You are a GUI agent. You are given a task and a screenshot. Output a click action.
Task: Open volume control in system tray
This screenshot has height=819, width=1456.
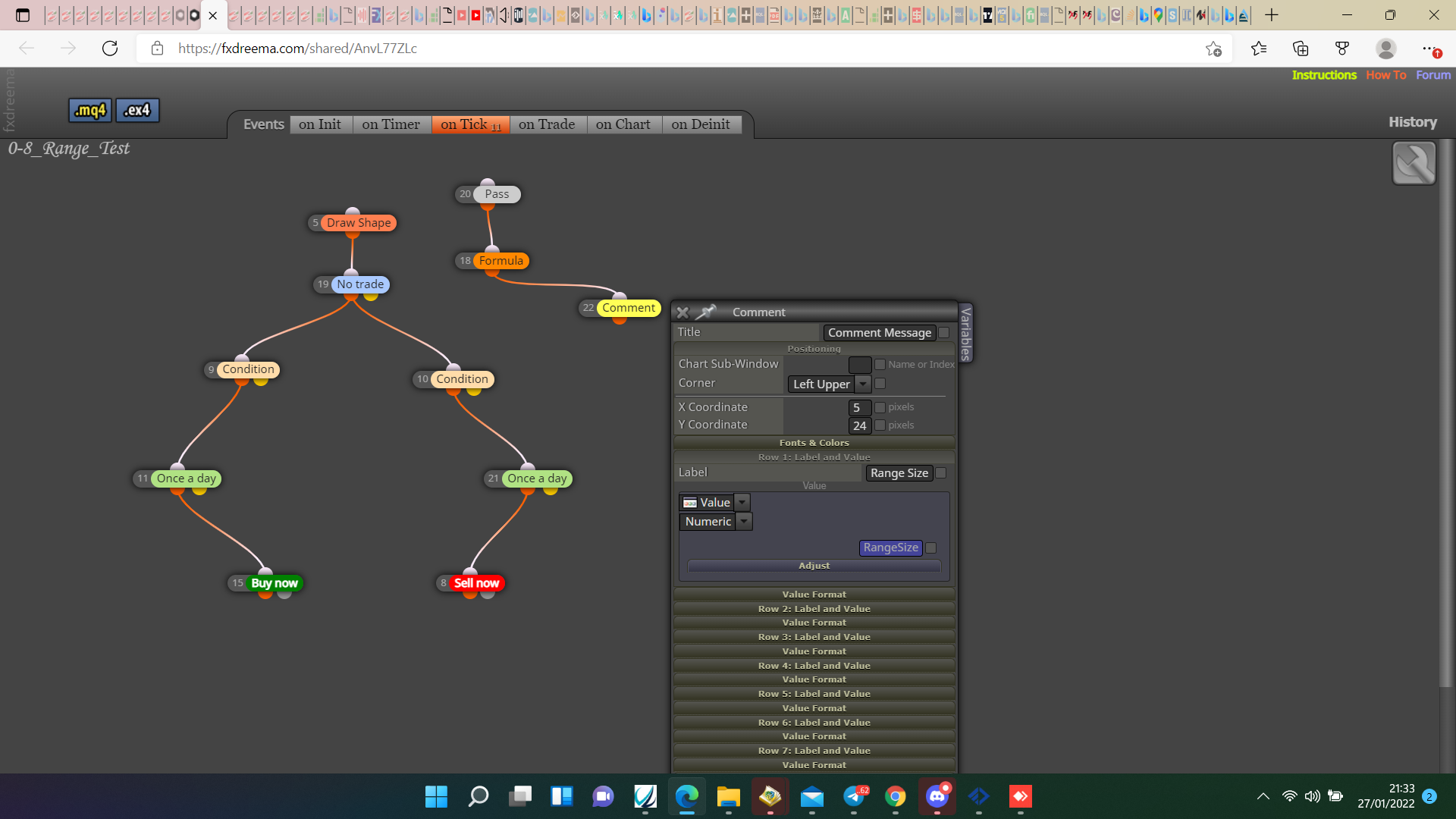click(x=1312, y=796)
